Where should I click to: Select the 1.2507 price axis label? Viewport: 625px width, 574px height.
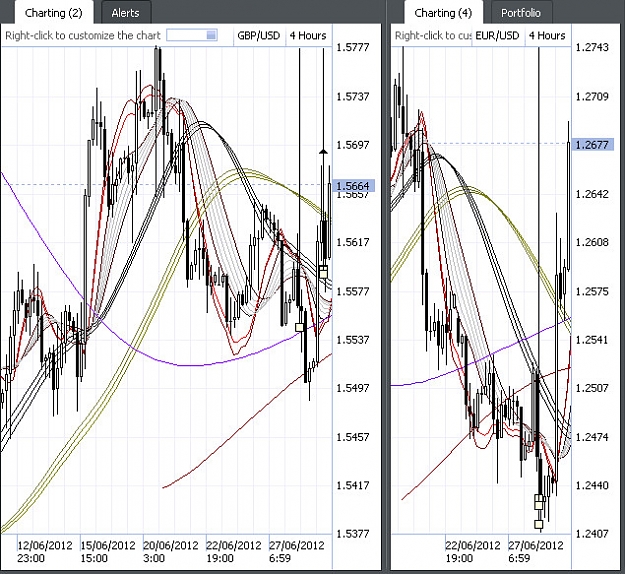click(592, 388)
